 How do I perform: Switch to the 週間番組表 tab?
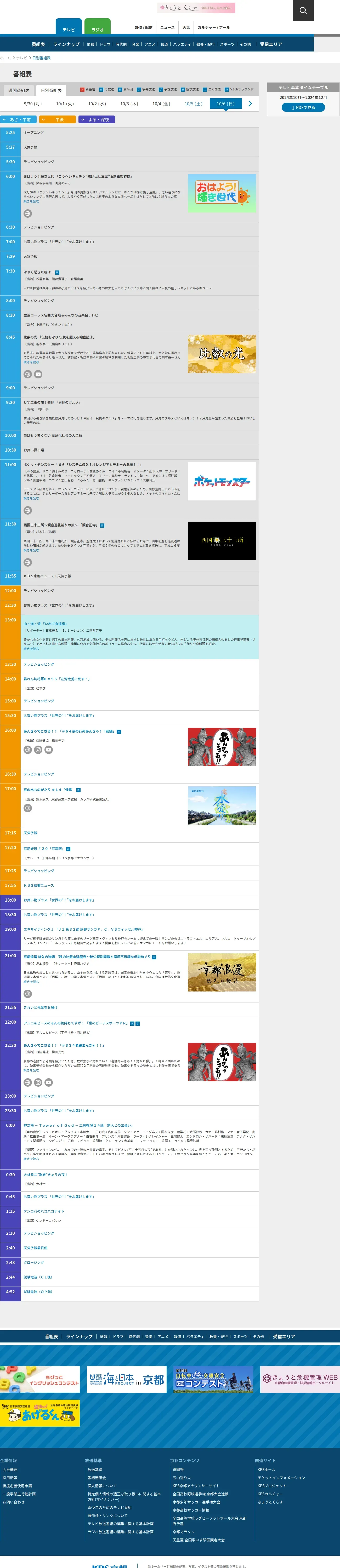click(x=18, y=90)
